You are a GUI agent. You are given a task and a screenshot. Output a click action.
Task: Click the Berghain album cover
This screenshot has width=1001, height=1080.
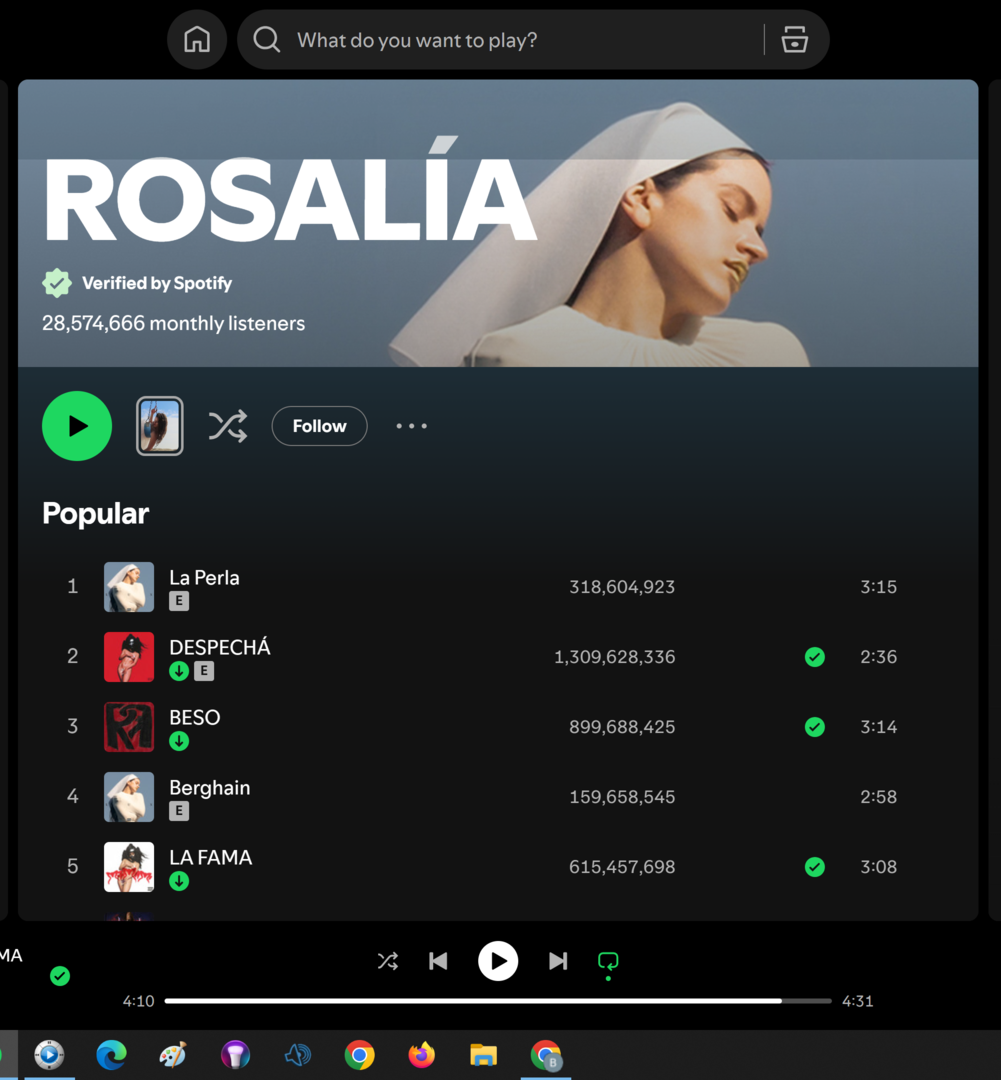tap(129, 797)
